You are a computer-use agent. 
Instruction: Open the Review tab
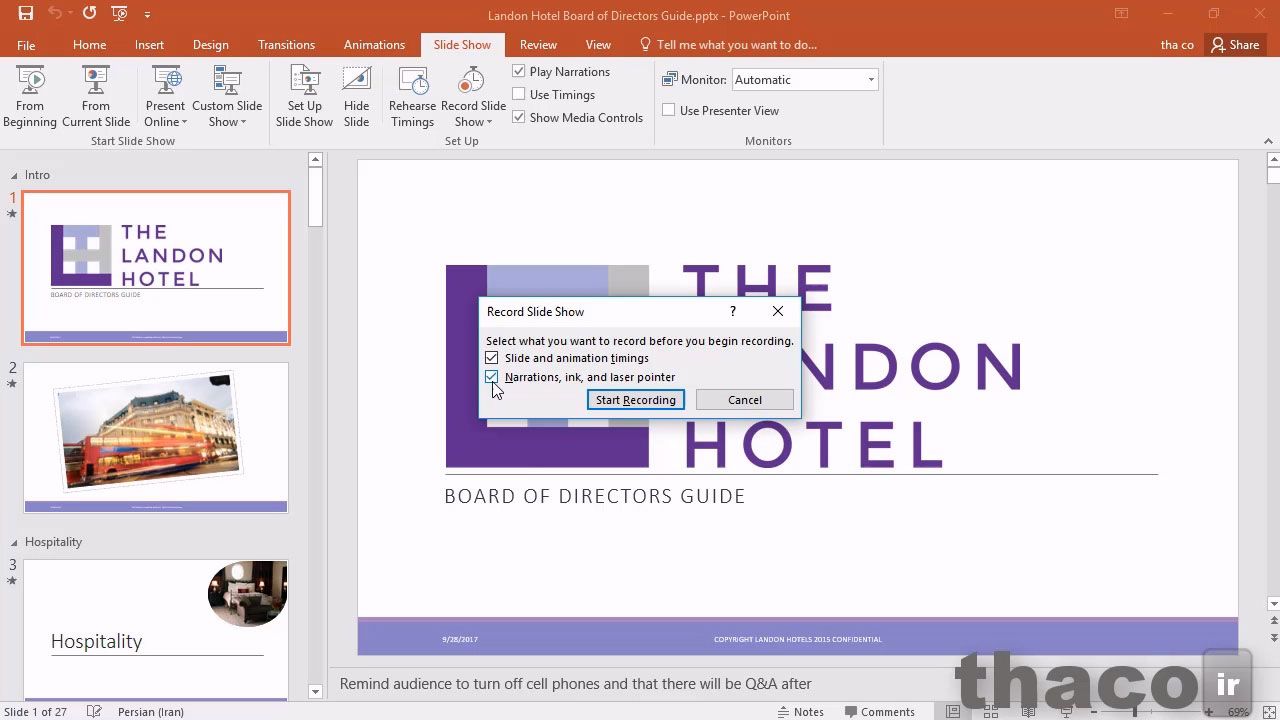[538, 45]
